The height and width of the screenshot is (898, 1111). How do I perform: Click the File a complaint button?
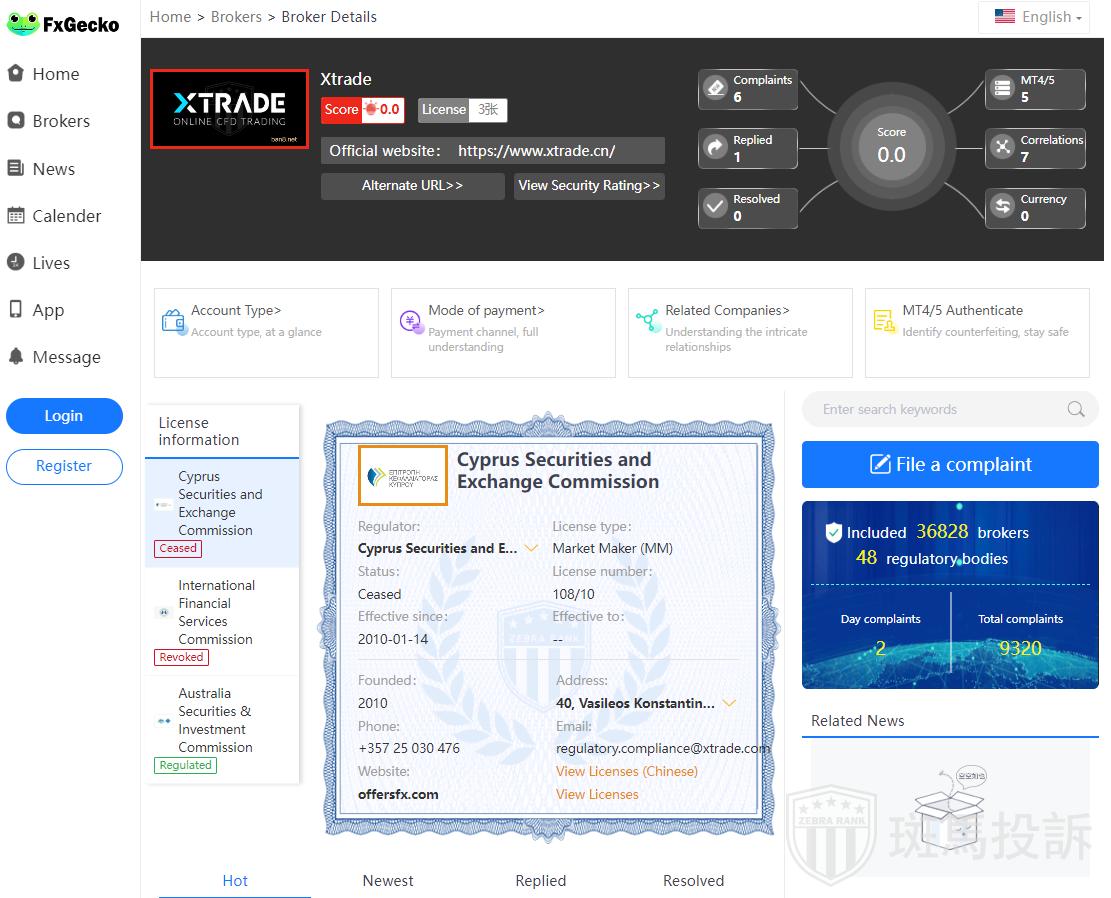click(949, 465)
